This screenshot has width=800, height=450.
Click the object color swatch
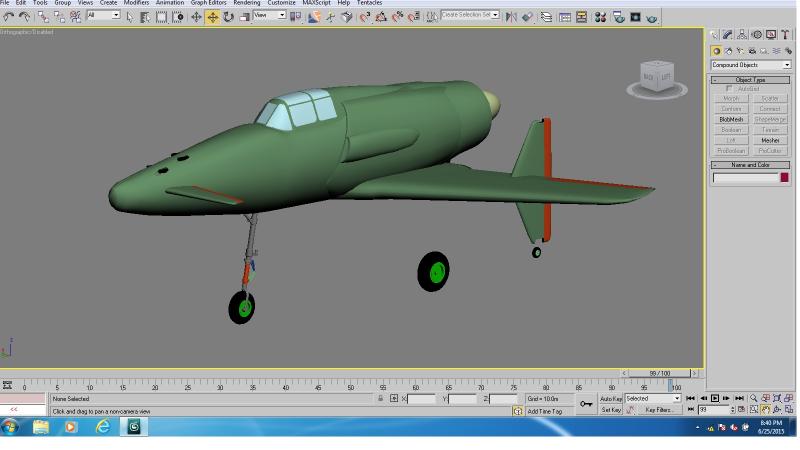point(784,178)
